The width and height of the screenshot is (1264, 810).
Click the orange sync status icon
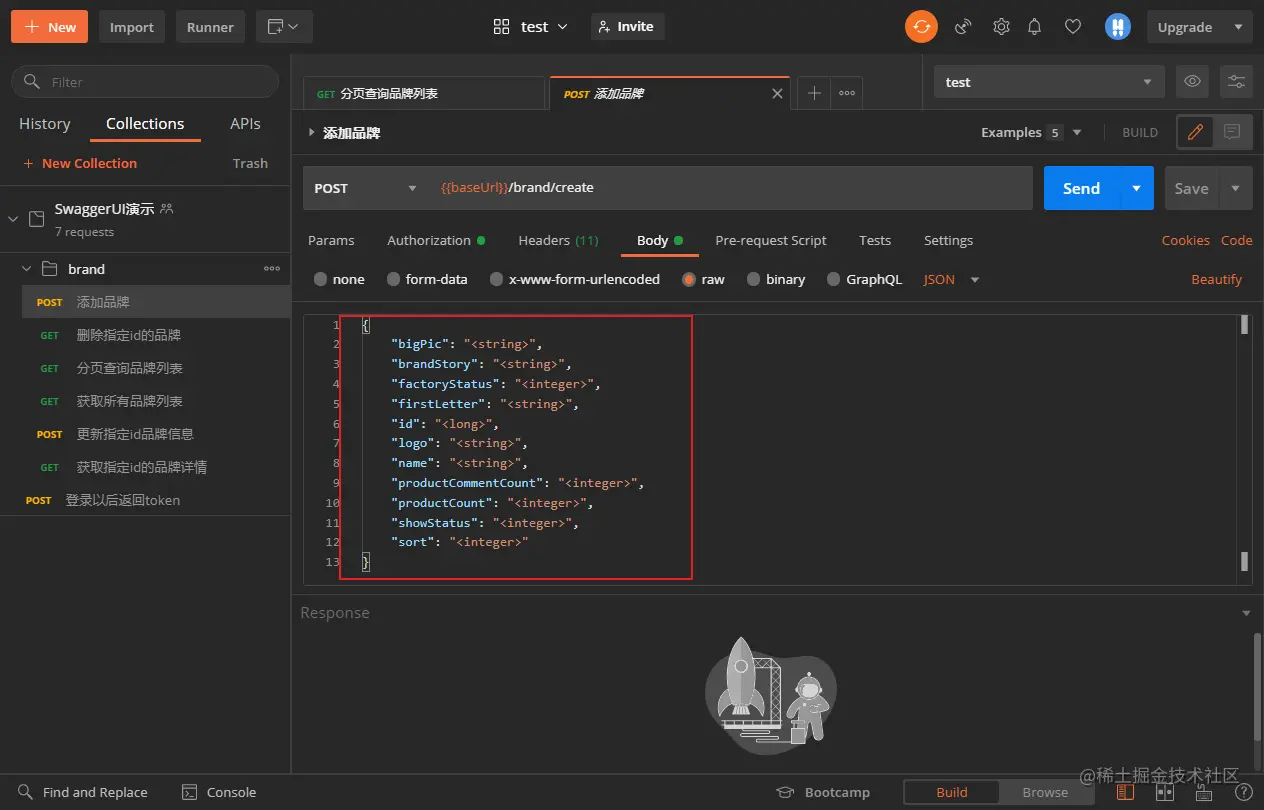[x=922, y=27]
